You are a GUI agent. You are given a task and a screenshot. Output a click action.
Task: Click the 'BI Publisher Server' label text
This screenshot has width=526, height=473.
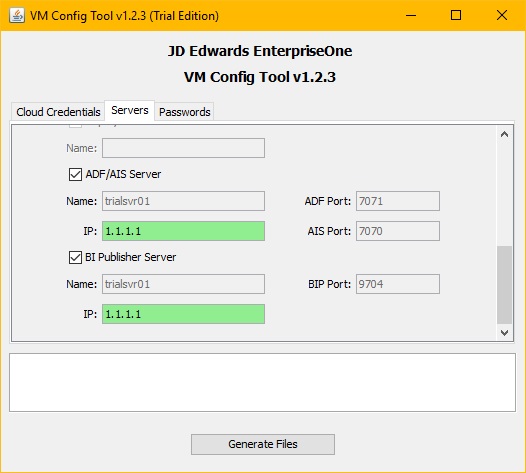tap(130, 257)
